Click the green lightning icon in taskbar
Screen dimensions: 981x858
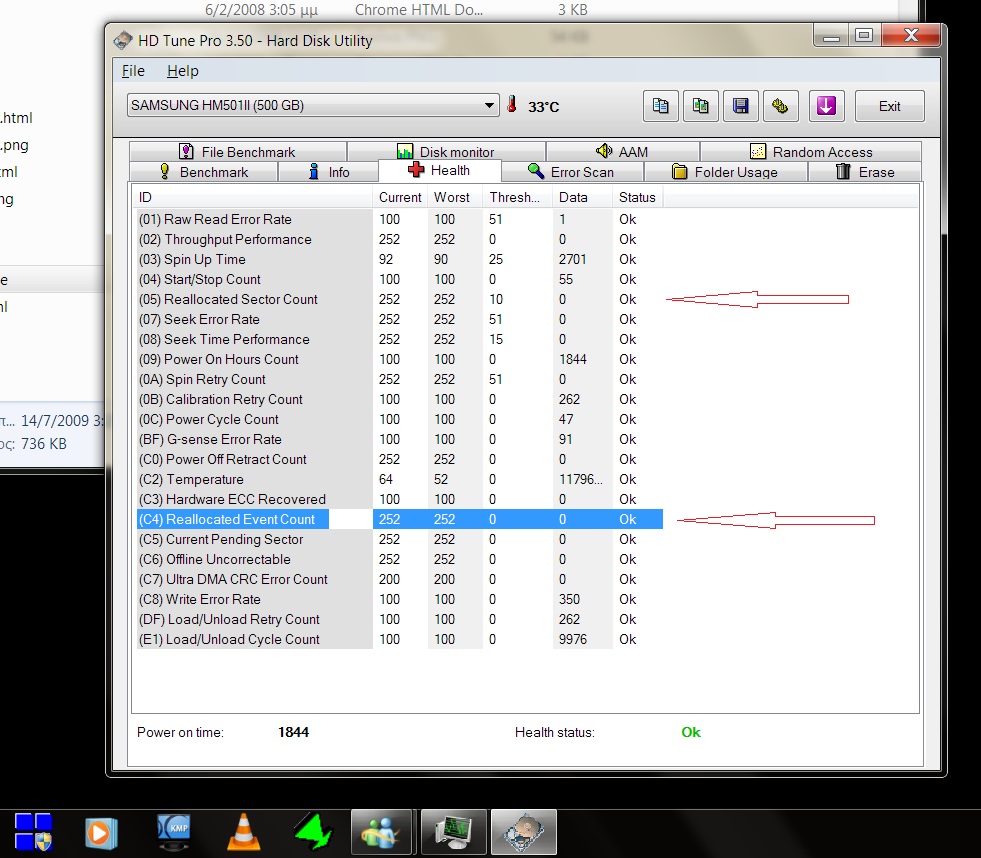pyautogui.click(x=314, y=832)
